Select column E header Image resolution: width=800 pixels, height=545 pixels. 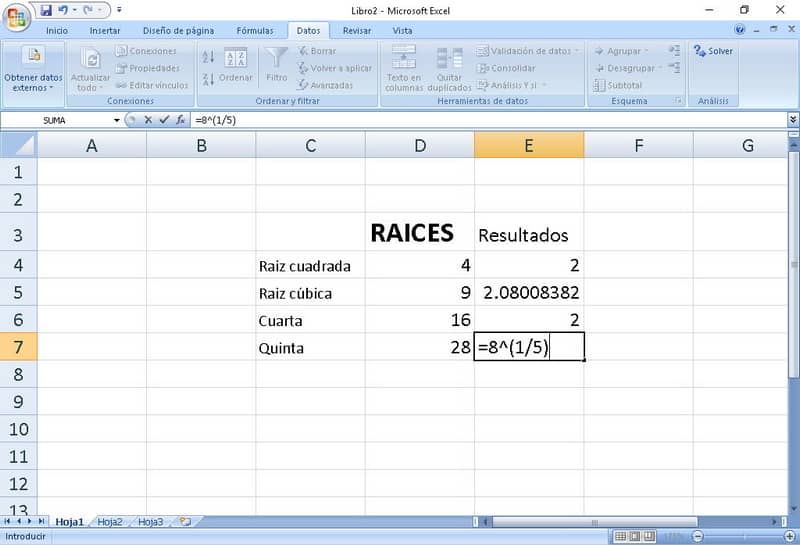click(529, 145)
